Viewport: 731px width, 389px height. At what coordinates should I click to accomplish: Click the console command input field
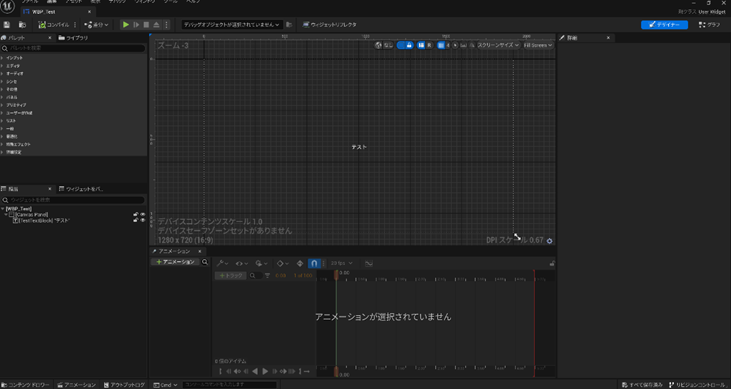[230, 385]
